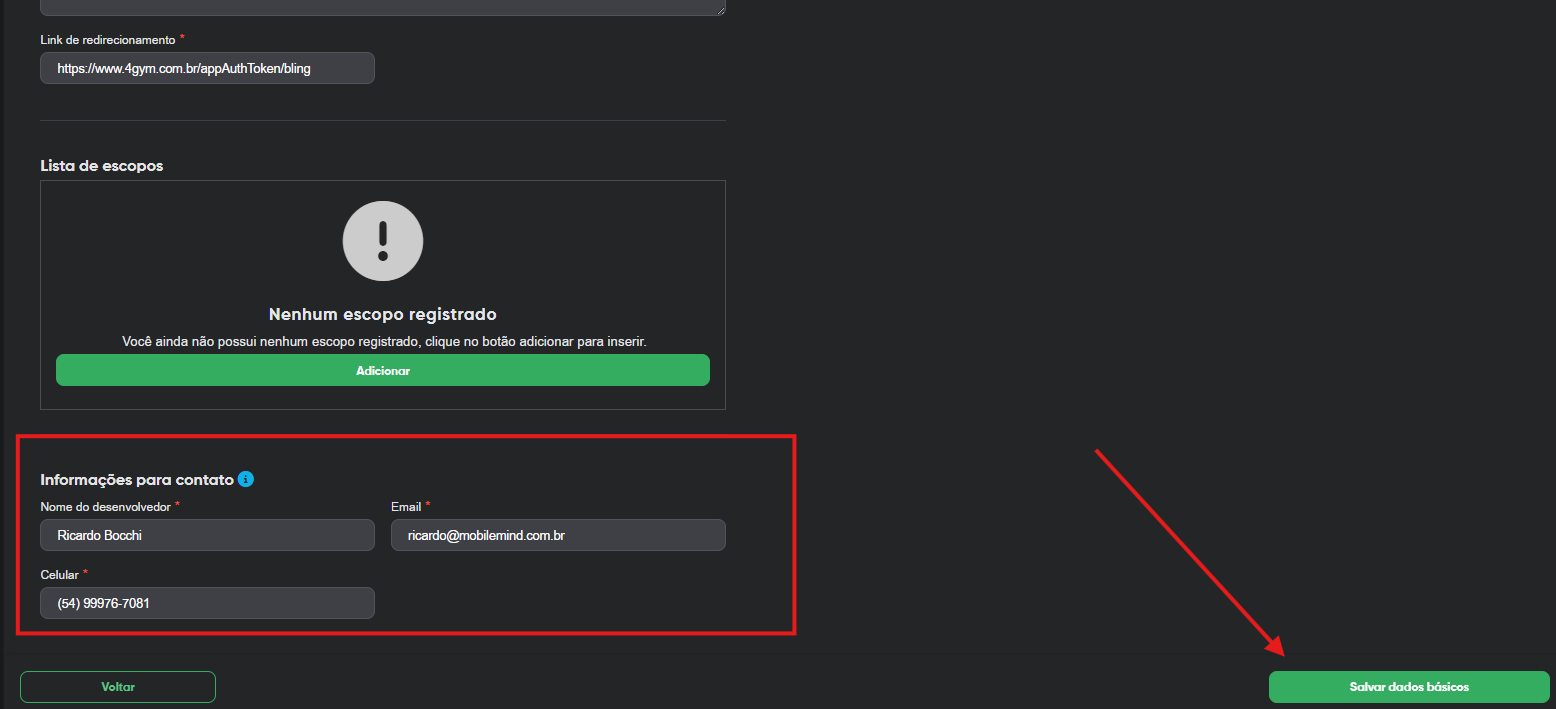Viewport: 1556px width, 709px height.
Task: Click the info icon beside Informações para contato
Action: click(246, 479)
